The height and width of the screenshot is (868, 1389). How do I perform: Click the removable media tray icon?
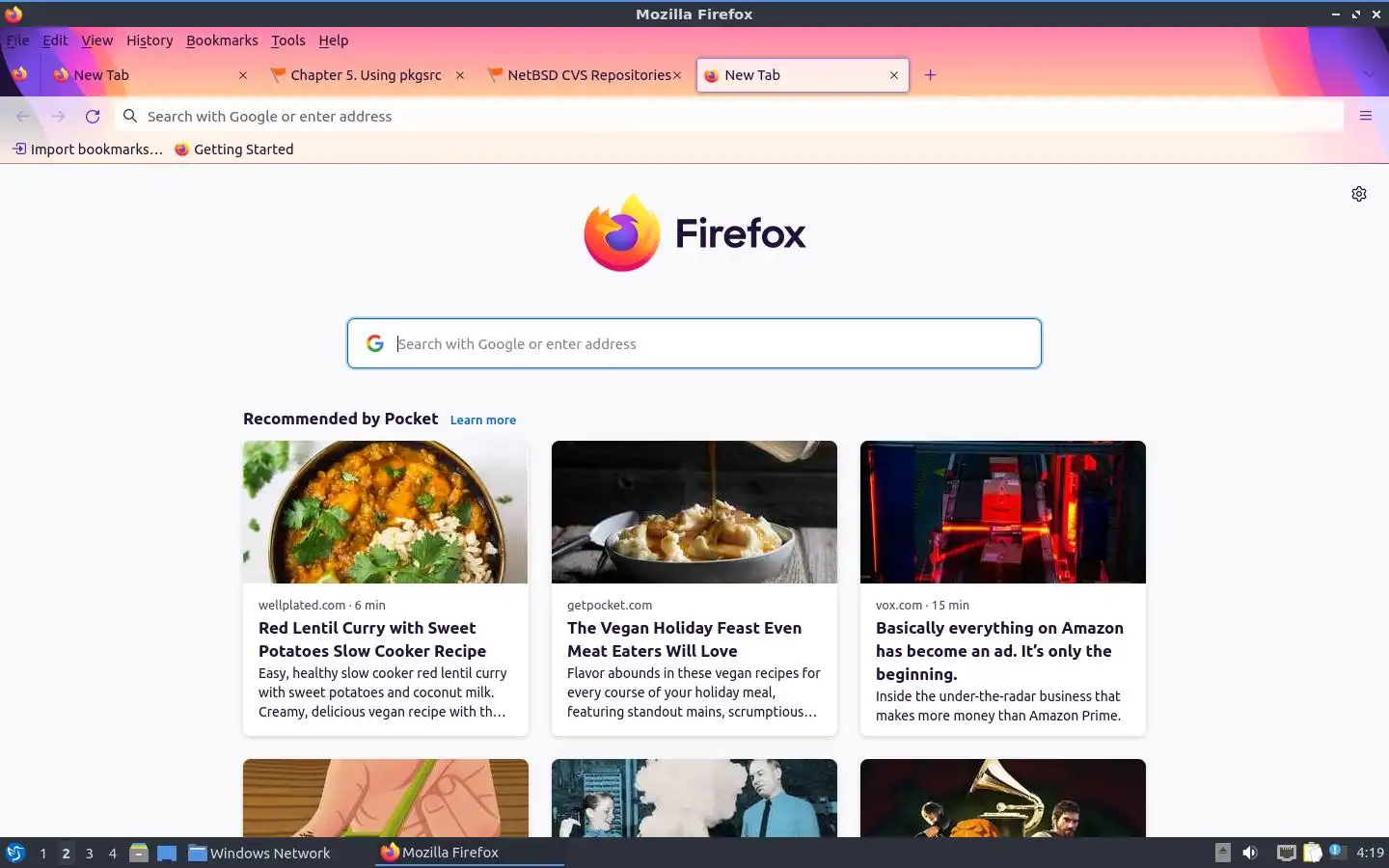(x=1222, y=853)
